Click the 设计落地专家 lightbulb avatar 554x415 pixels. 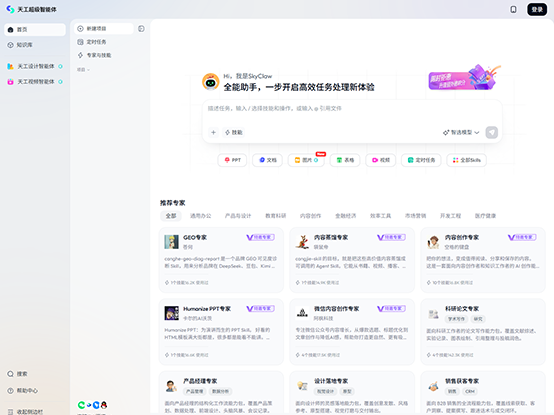tap(302, 386)
